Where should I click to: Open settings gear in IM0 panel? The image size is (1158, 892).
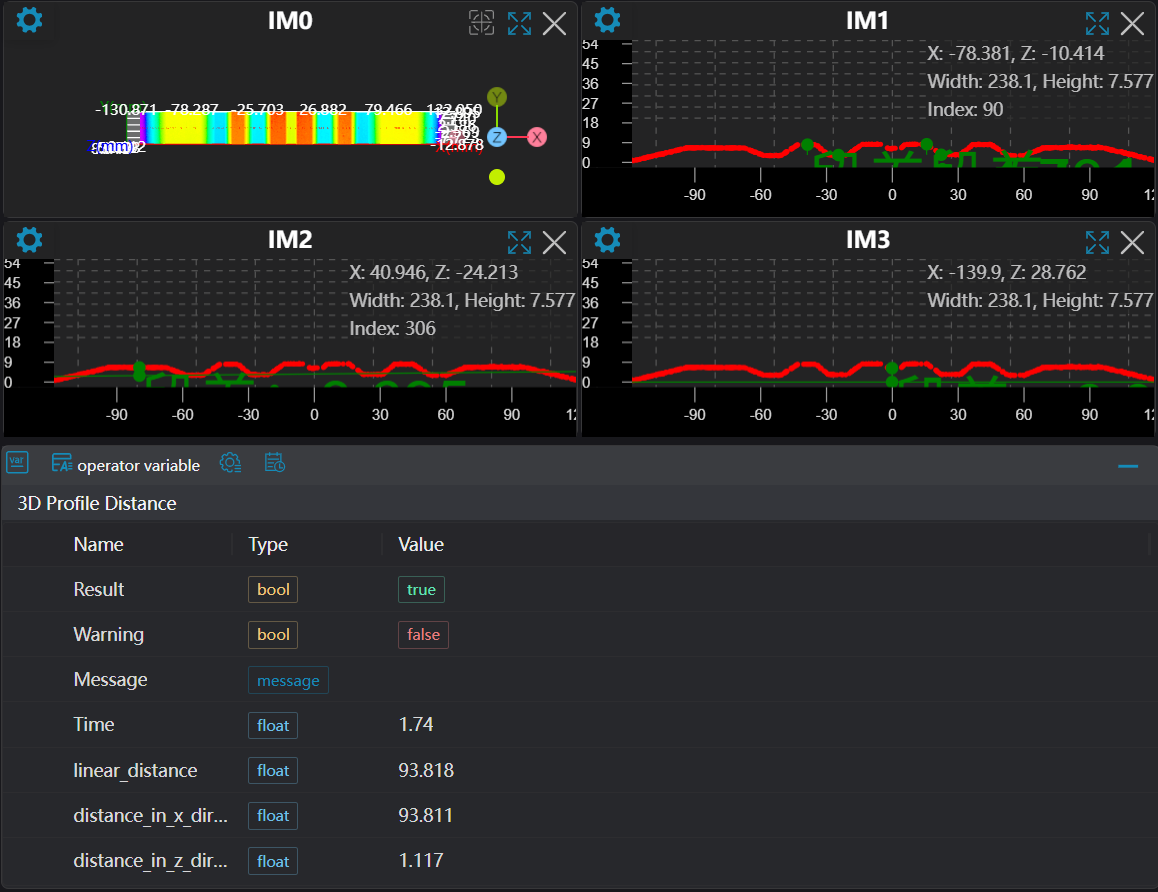(30, 20)
